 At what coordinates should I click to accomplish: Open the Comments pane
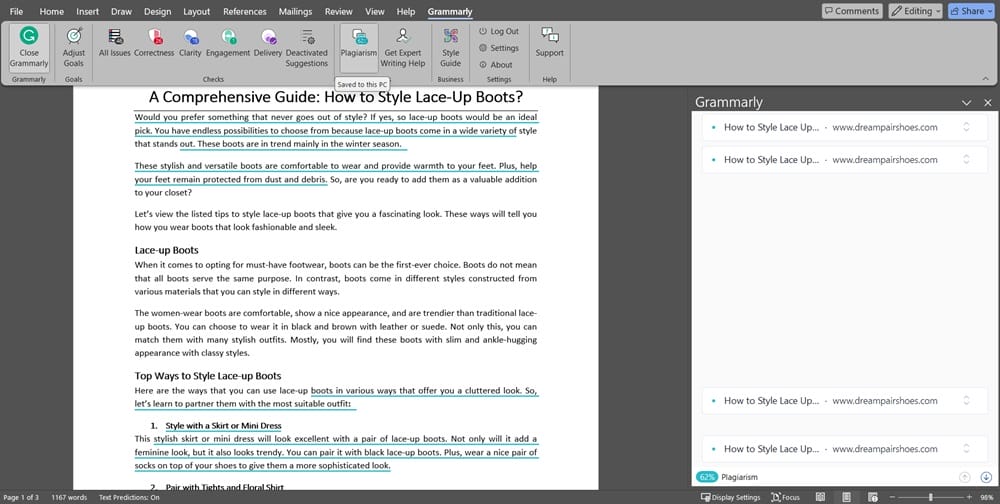click(x=851, y=11)
